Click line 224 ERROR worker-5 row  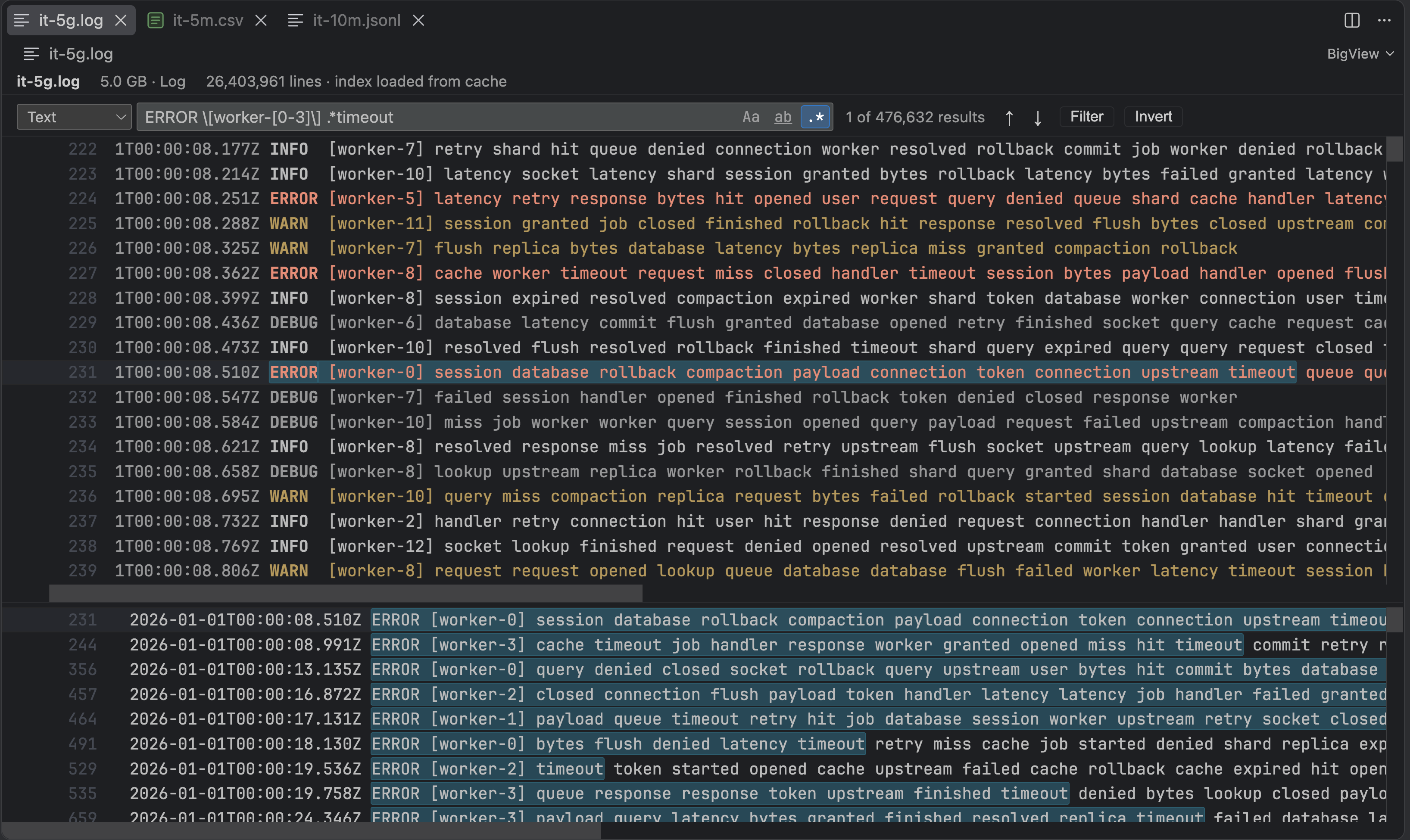[694, 199]
